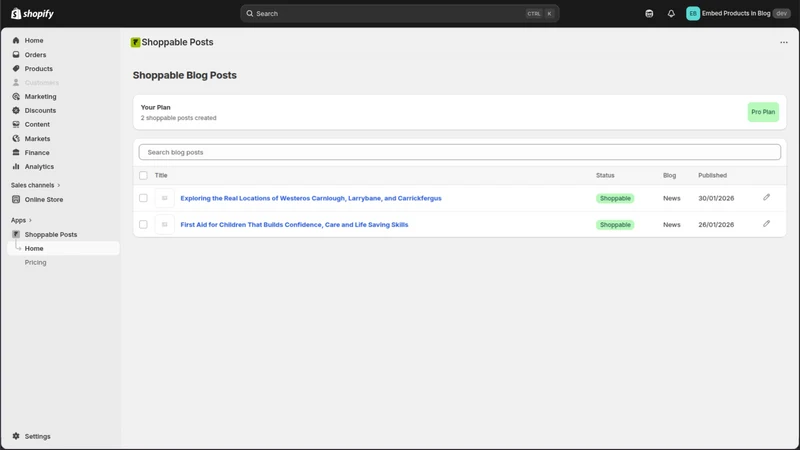Open Marketing in sidebar
Screen dimensions: 800x450
tap(40, 96)
